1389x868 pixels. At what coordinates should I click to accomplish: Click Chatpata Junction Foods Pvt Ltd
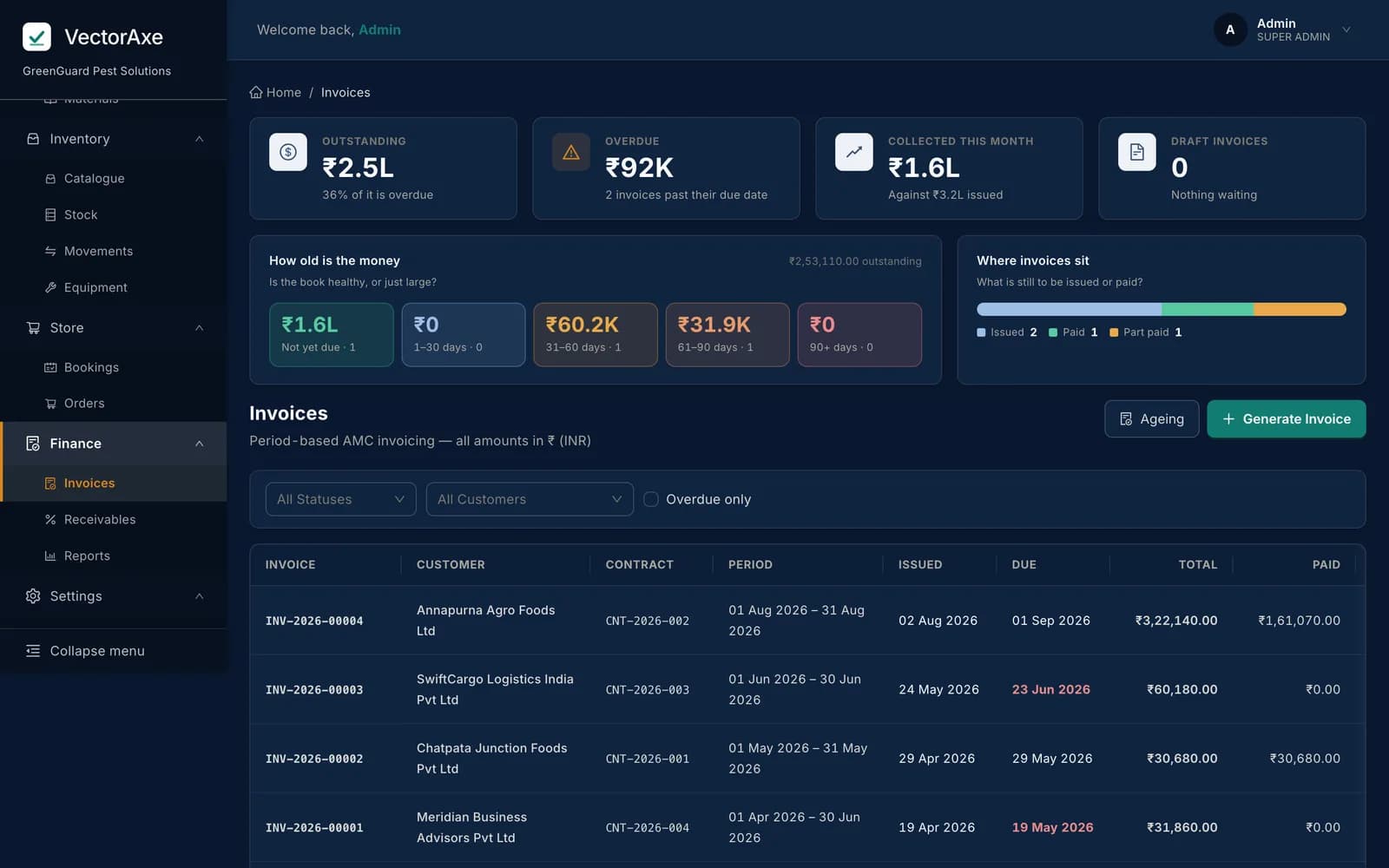[491, 759]
